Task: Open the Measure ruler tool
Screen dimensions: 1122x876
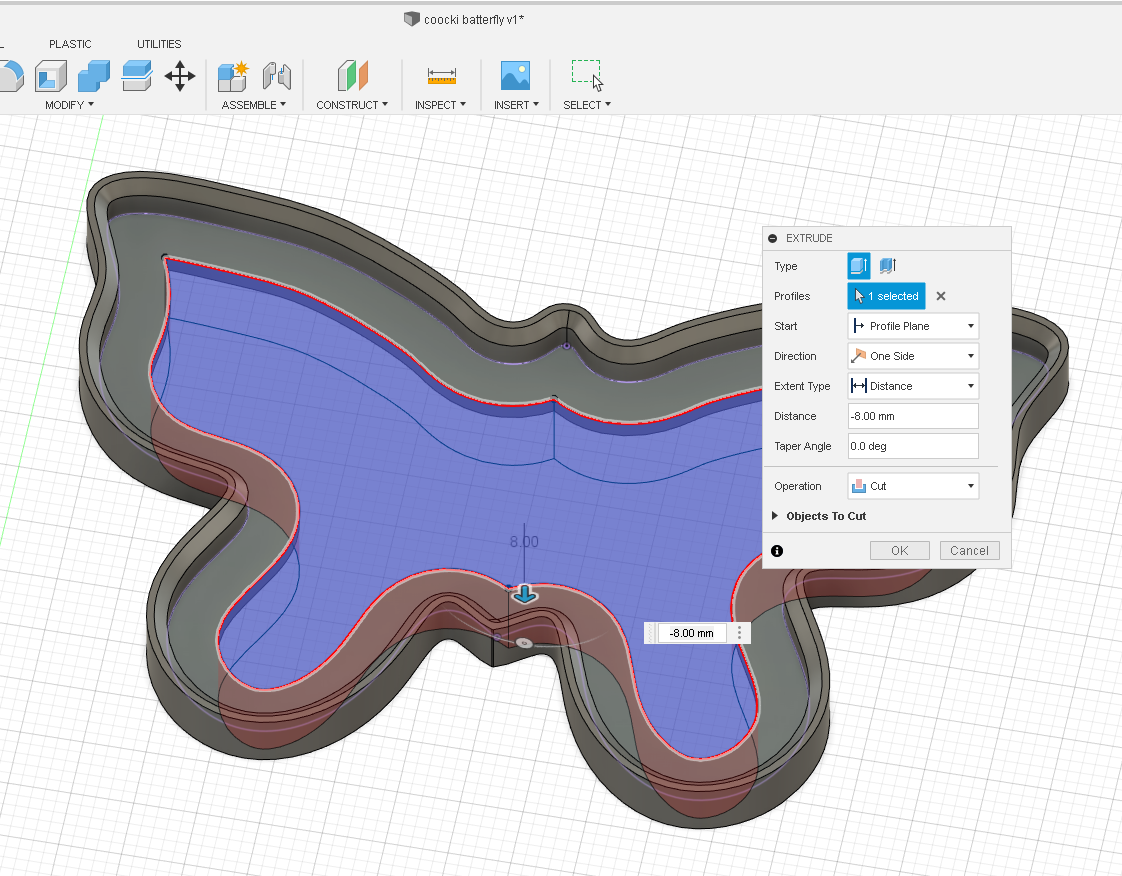Action: 441,76
